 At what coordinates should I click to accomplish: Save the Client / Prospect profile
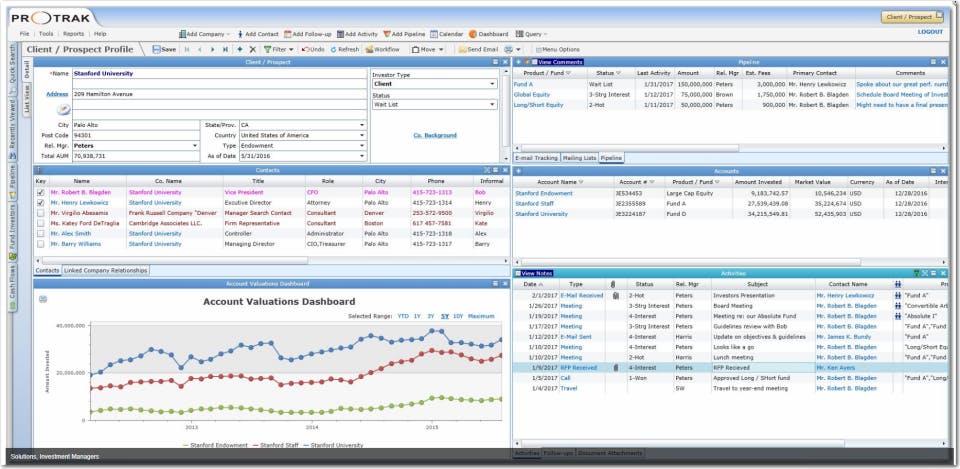164,50
